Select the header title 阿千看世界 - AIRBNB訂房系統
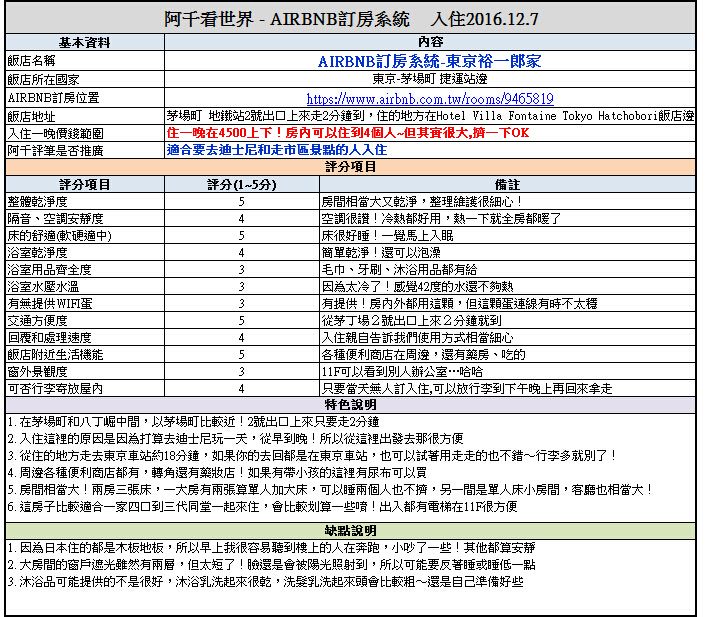Screen dimensions: 705x617 tap(287, 19)
